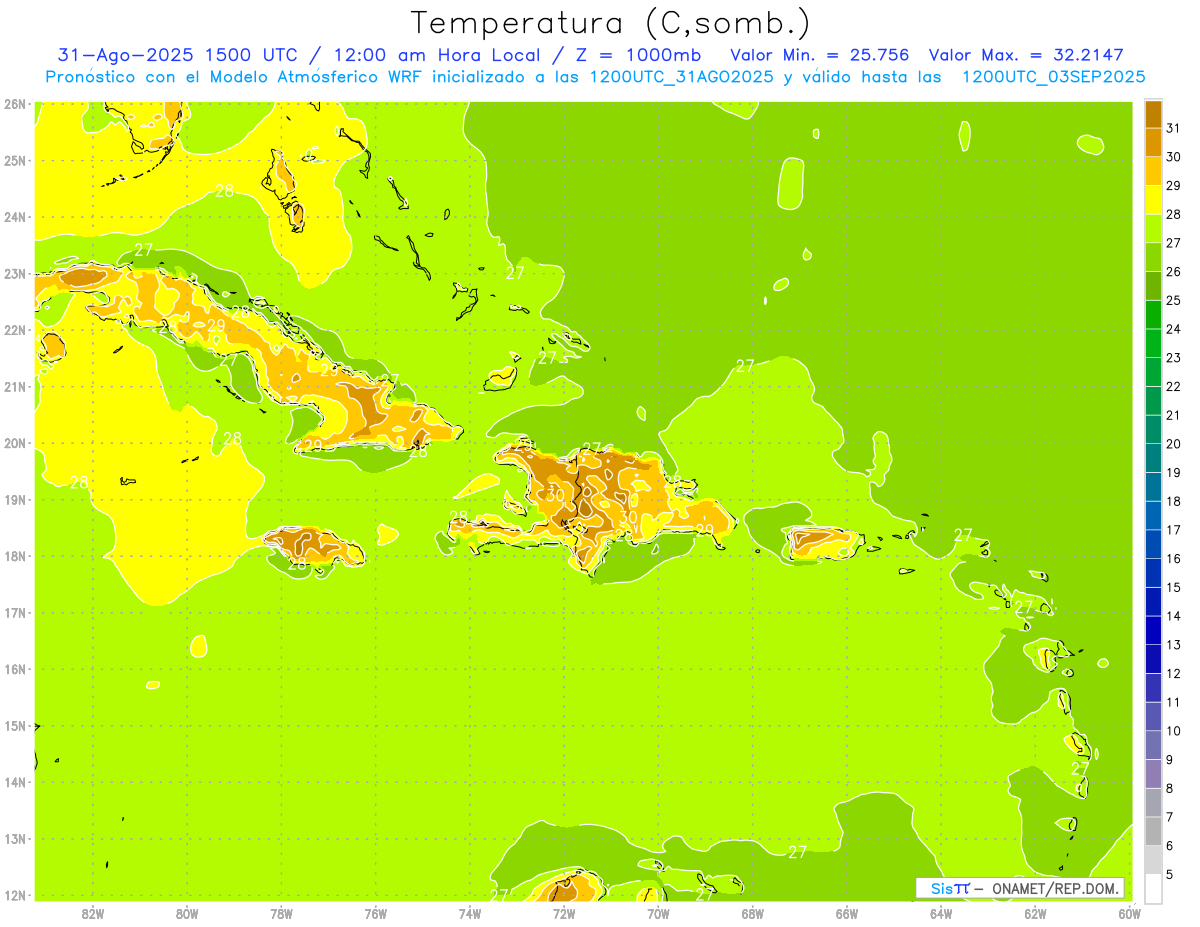1200x927 pixels.
Task: Pick the green swatch between legend 26 and 27
Action: (1153, 257)
